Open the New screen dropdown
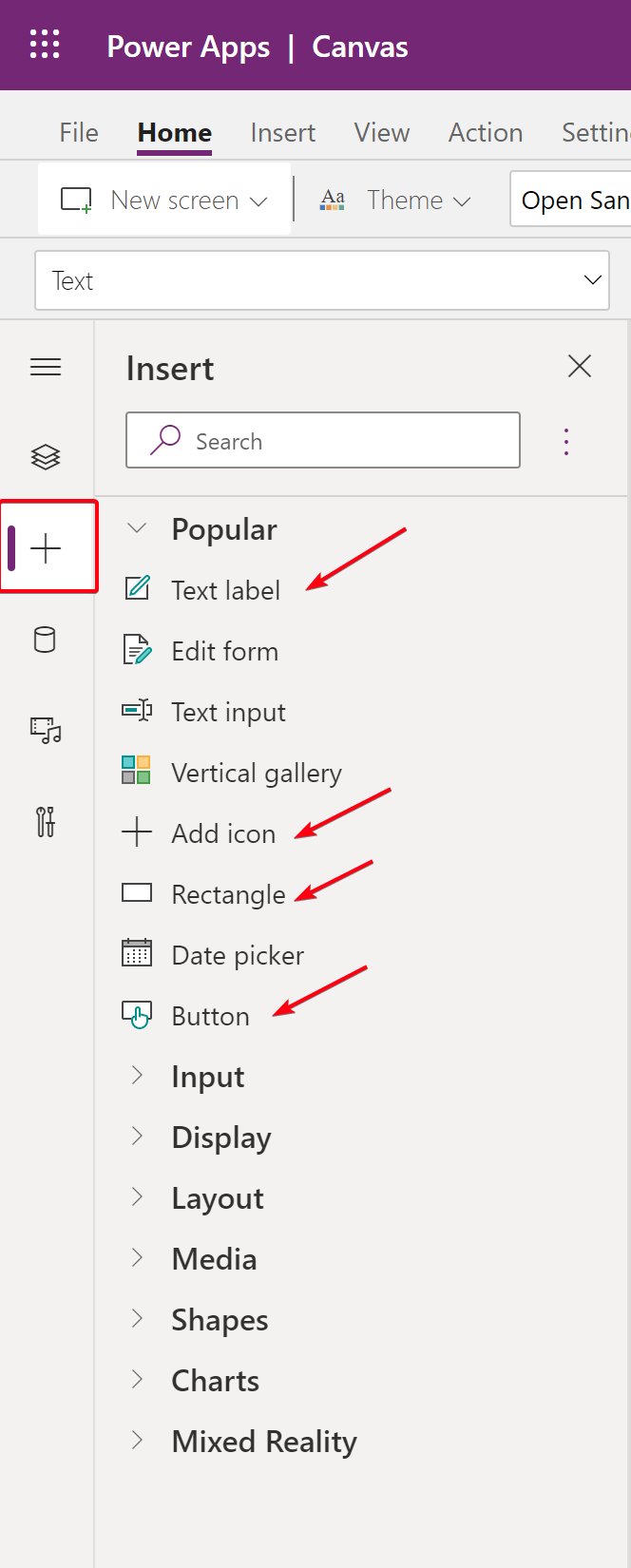Screen dimensions: 631x1568 pos(164,200)
